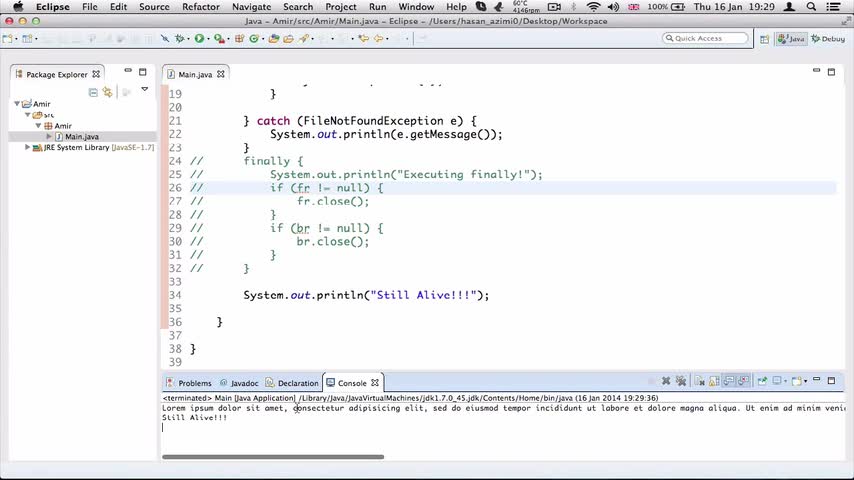
Task: Open the Debug button dropdown arrow
Action: tap(188, 39)
